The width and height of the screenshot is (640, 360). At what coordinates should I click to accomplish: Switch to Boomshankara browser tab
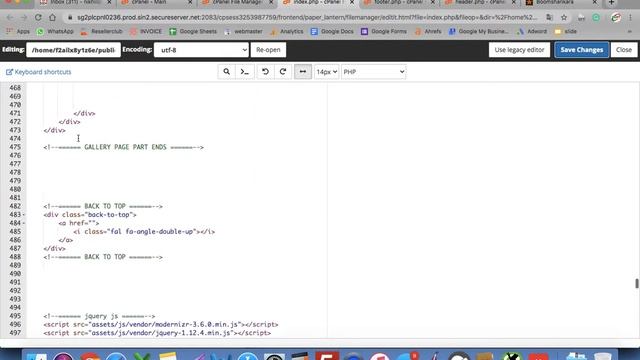560,2
